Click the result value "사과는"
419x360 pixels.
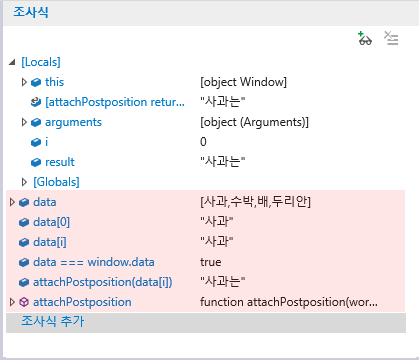(223, 162)
